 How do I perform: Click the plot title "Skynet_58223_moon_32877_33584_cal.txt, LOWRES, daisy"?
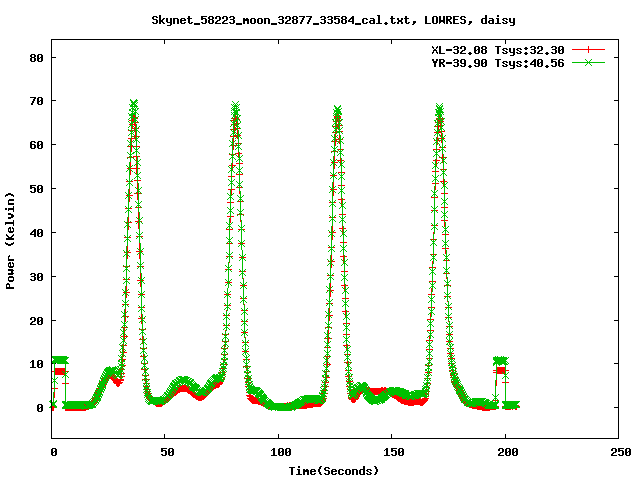coord(333,20)
